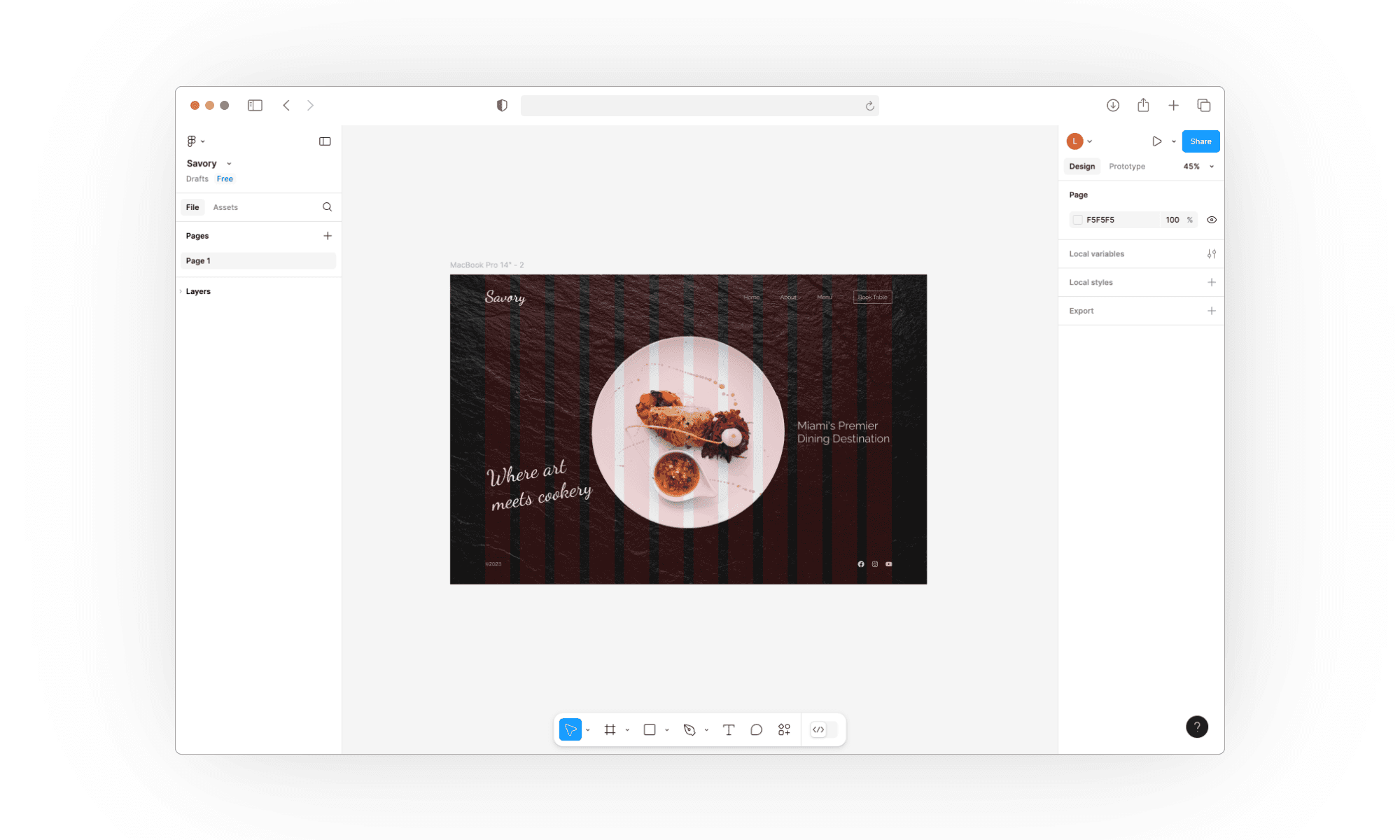The image size is (1400, 840).
Task: Select the Text tool
Action: tap(729, 729)
